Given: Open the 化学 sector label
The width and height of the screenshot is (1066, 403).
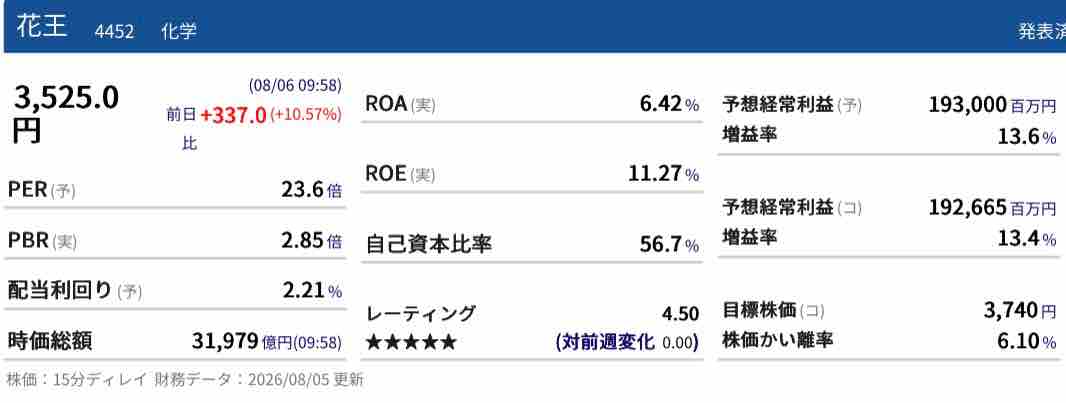Looking at the screenshot, I should (x=179, y=31).
